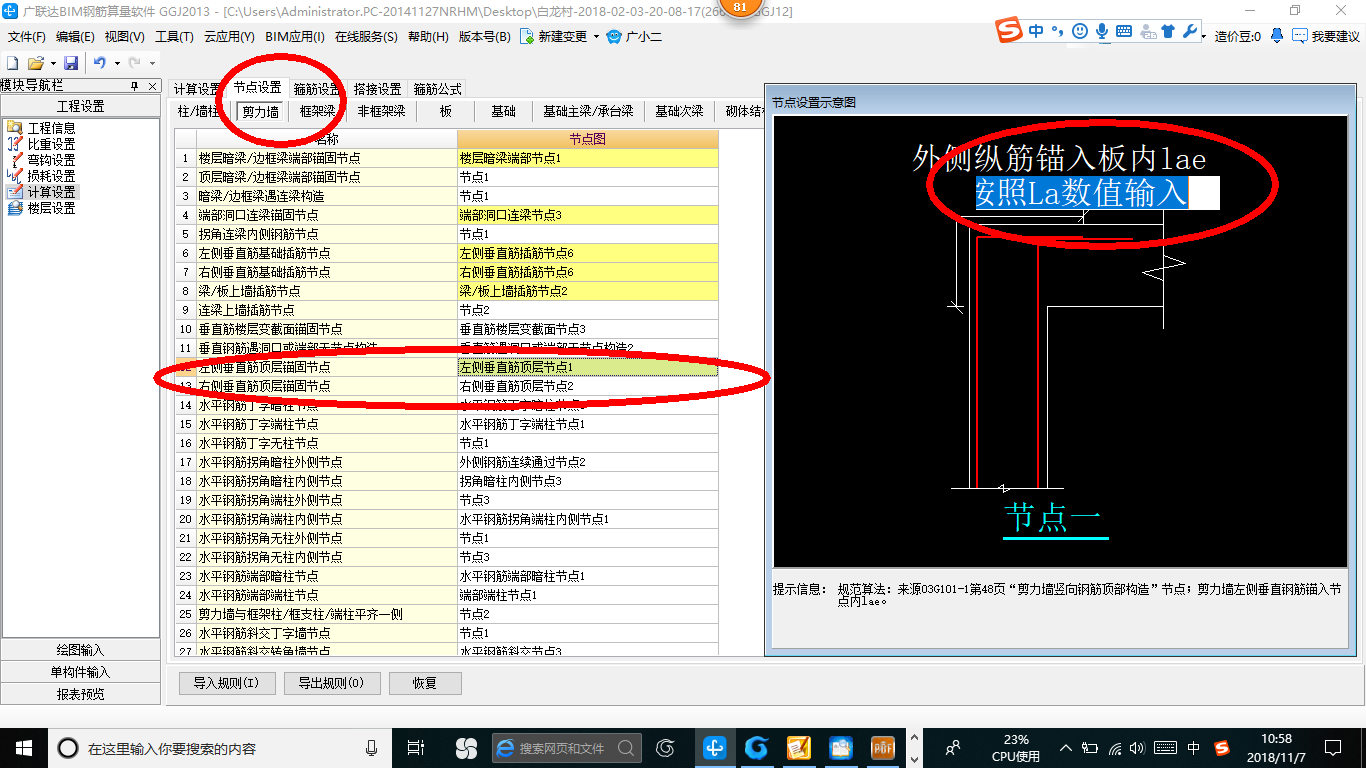Open the 工具(T) menu
The height and width of the screenshot is (768, 1366).
click(174, 37)
